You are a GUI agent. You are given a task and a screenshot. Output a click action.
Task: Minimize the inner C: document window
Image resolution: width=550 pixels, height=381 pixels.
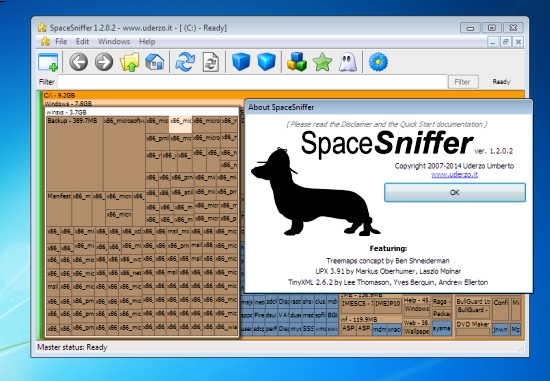pos(493,42)
